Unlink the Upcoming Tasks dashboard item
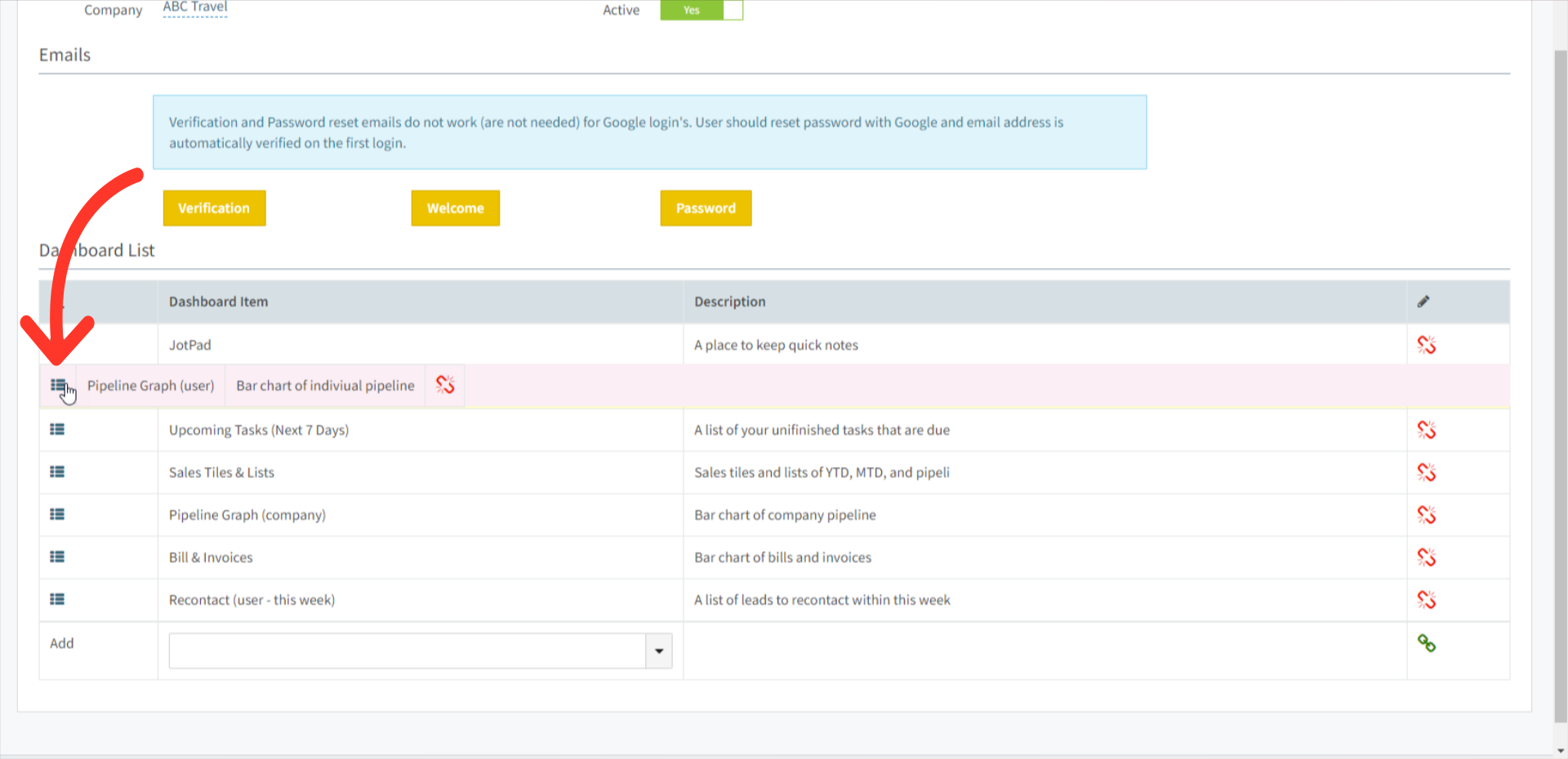 point(1427,429)
